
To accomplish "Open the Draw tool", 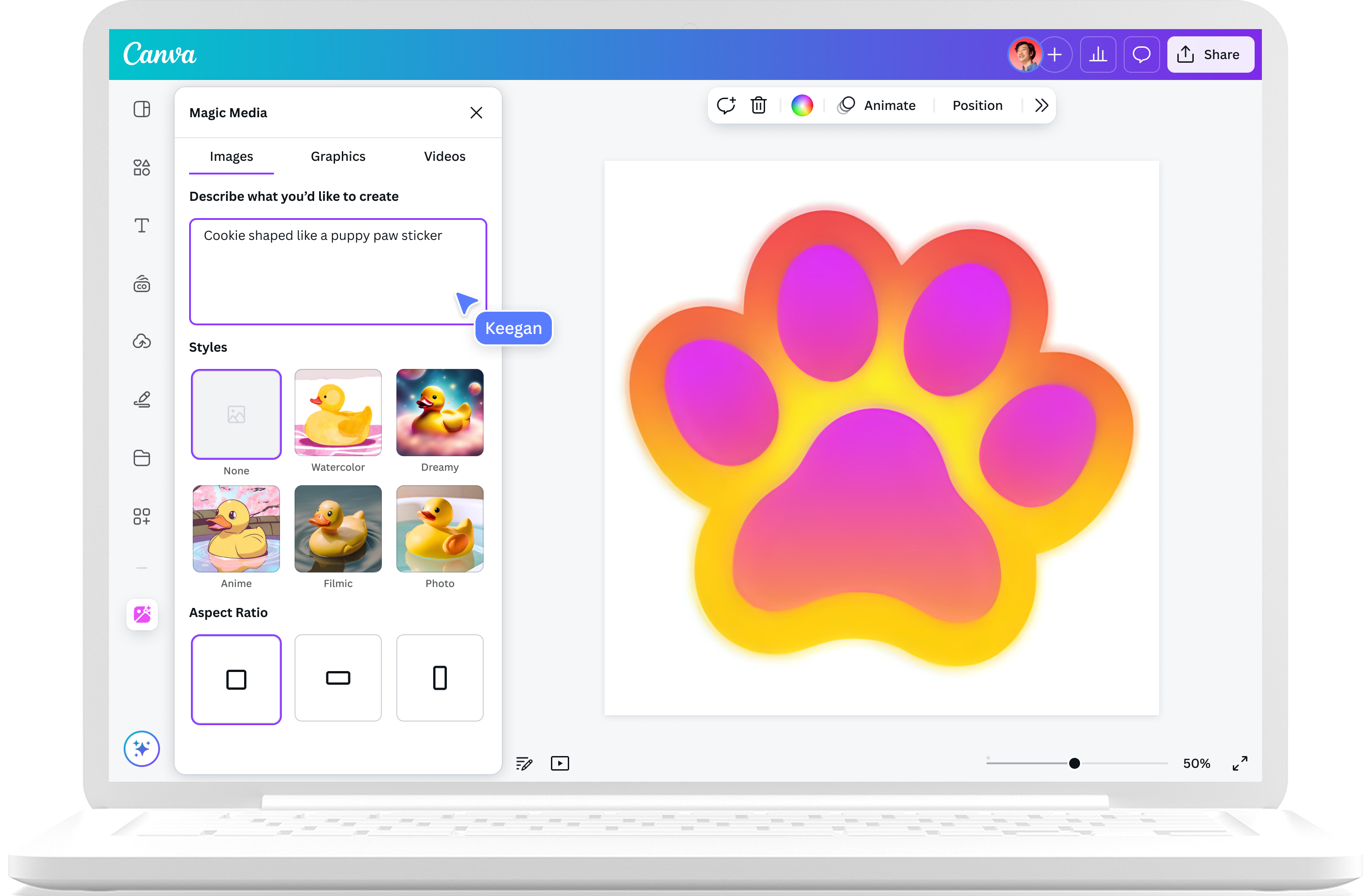I will coord(142,399).
